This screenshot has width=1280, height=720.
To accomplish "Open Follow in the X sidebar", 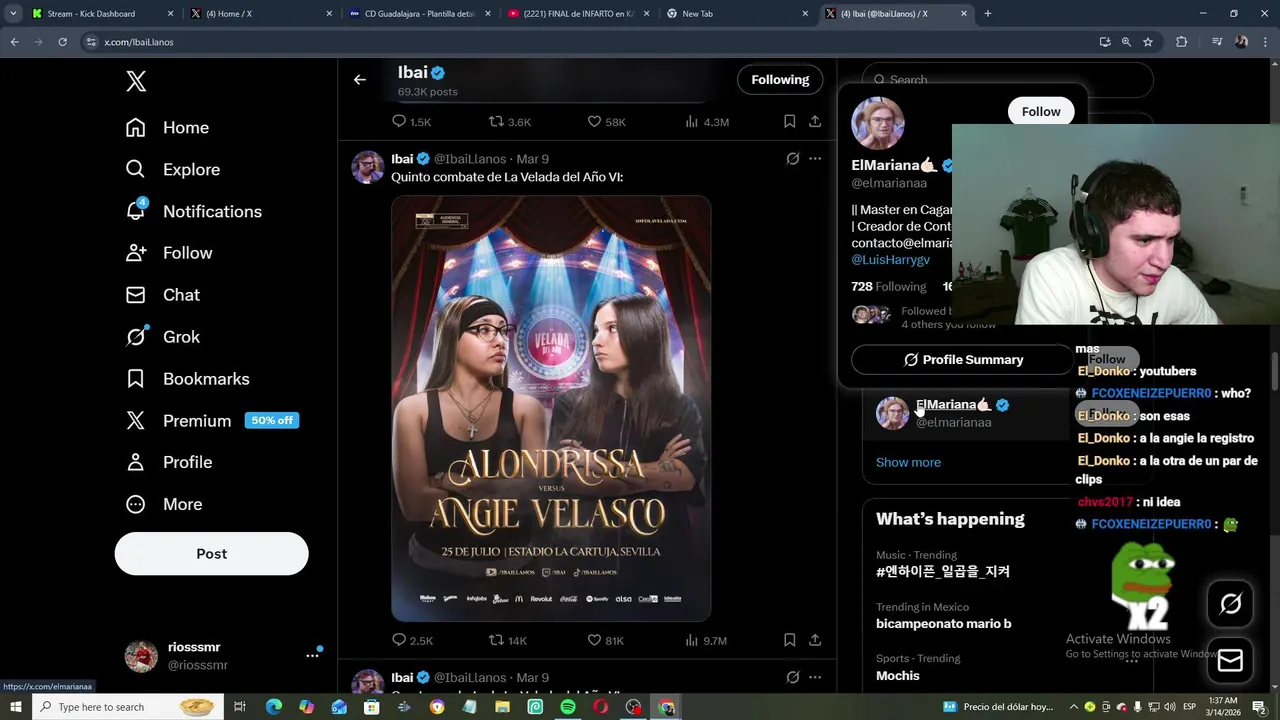I will (x=169, y=254).
